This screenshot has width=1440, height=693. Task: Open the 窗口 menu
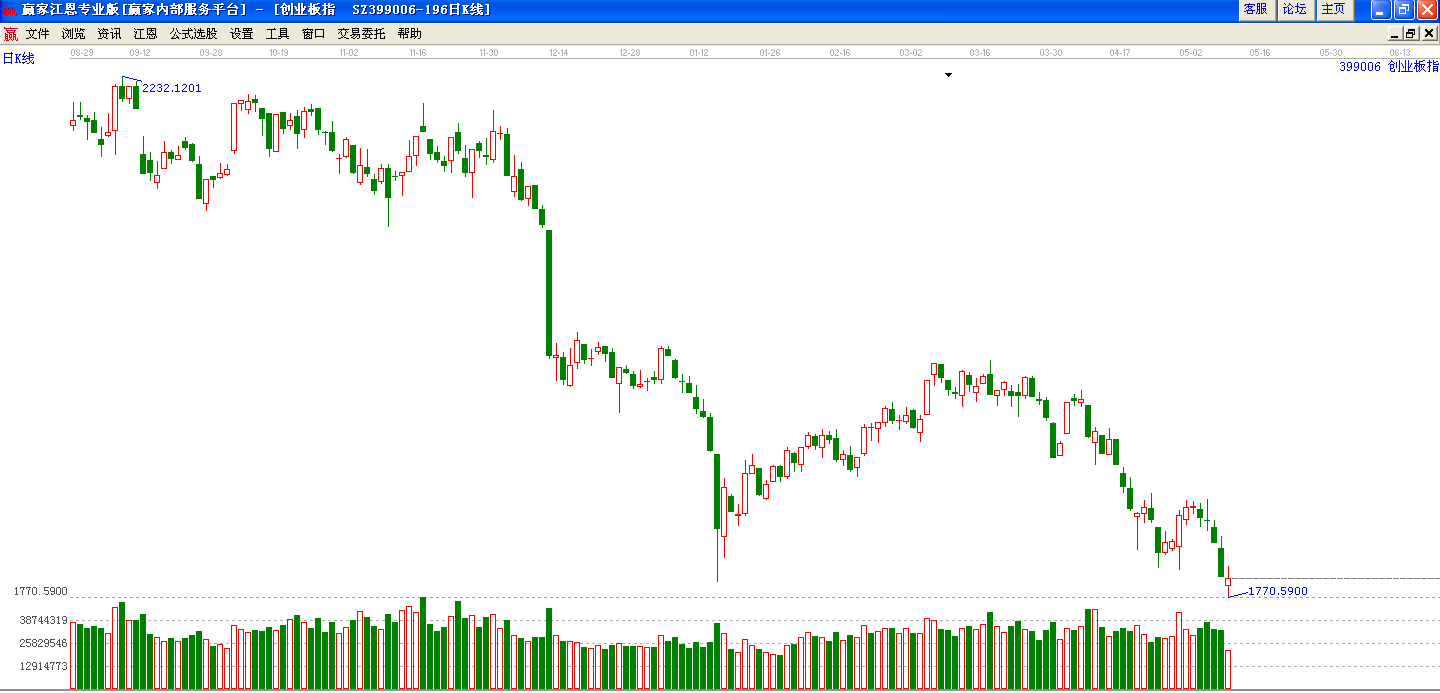coord(313,34)
